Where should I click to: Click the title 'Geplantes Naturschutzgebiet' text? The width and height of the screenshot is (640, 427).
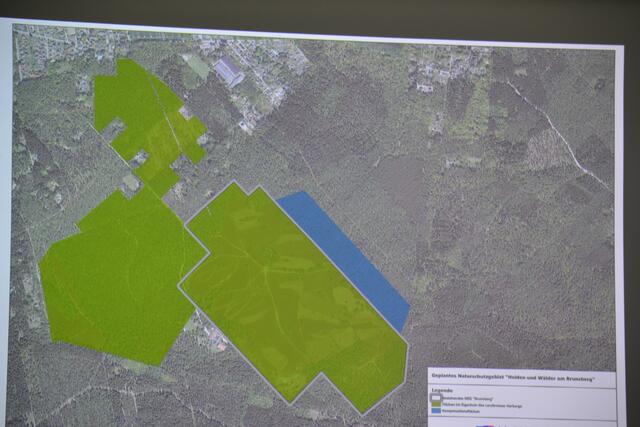(468, 377)
